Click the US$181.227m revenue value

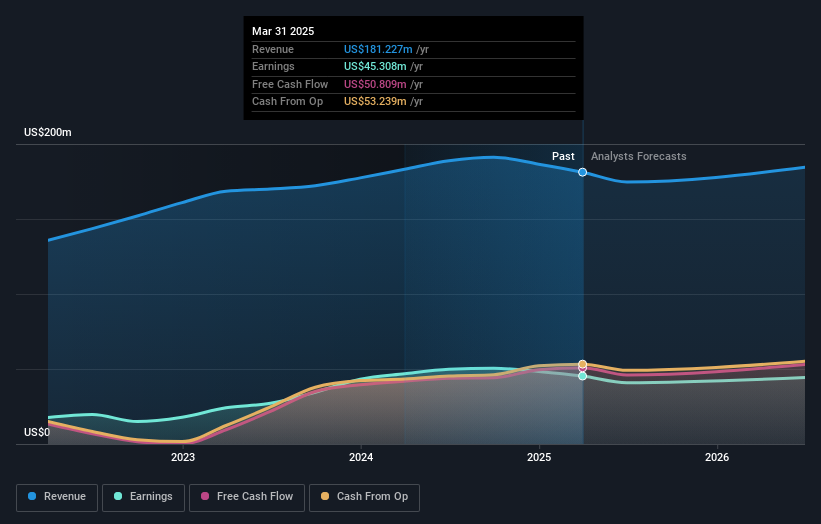pos(378,49)
